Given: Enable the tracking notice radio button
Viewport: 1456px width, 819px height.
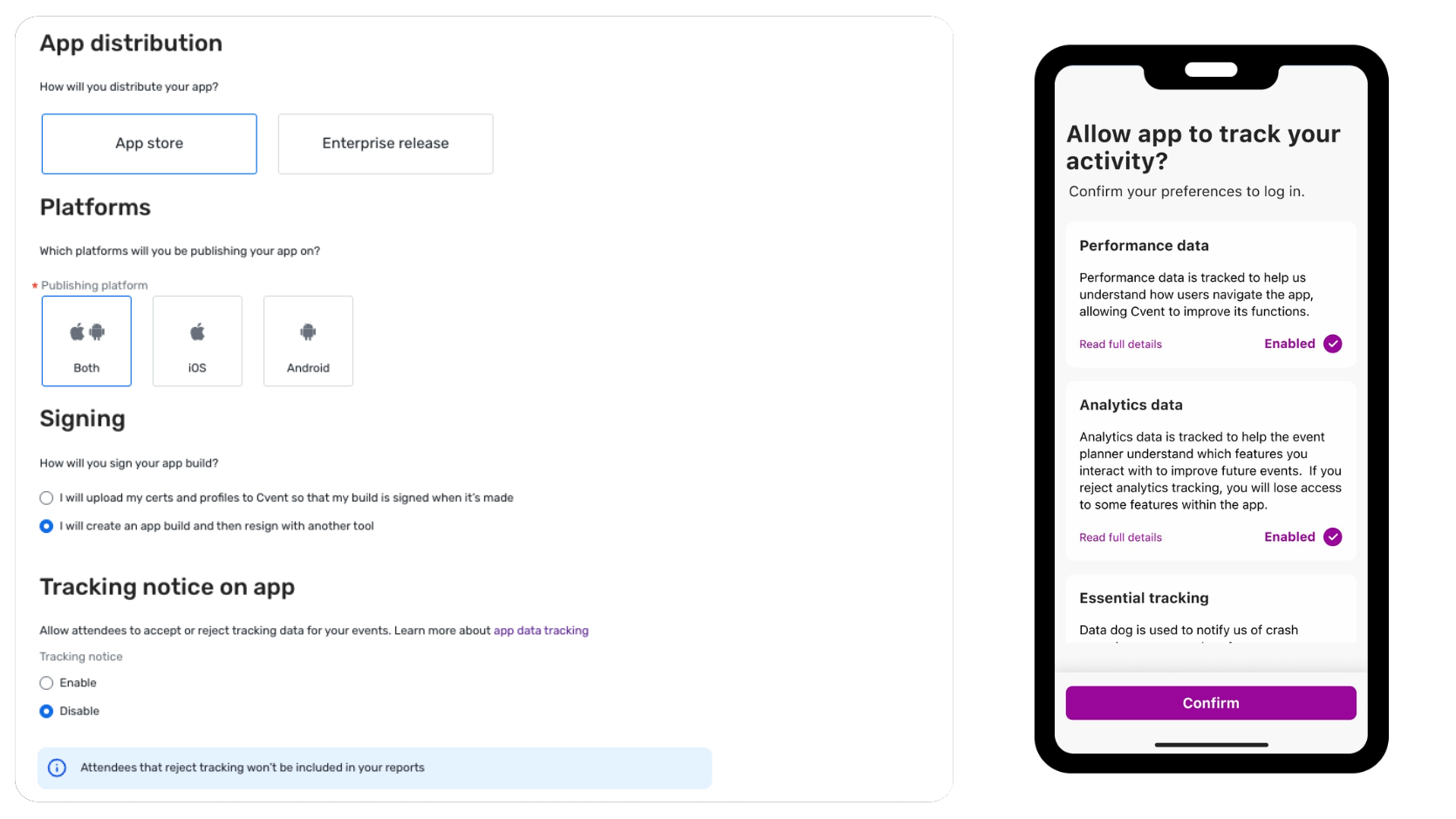Looking at the screenshot, I should (x=47, y=683).
